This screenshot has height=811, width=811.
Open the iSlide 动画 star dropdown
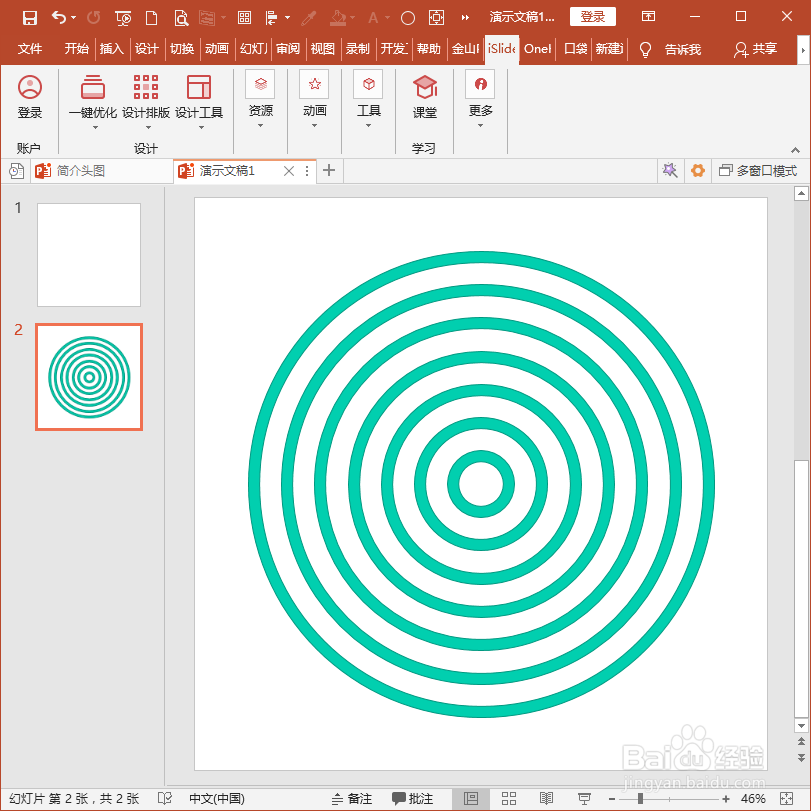(x=314, y=100)
